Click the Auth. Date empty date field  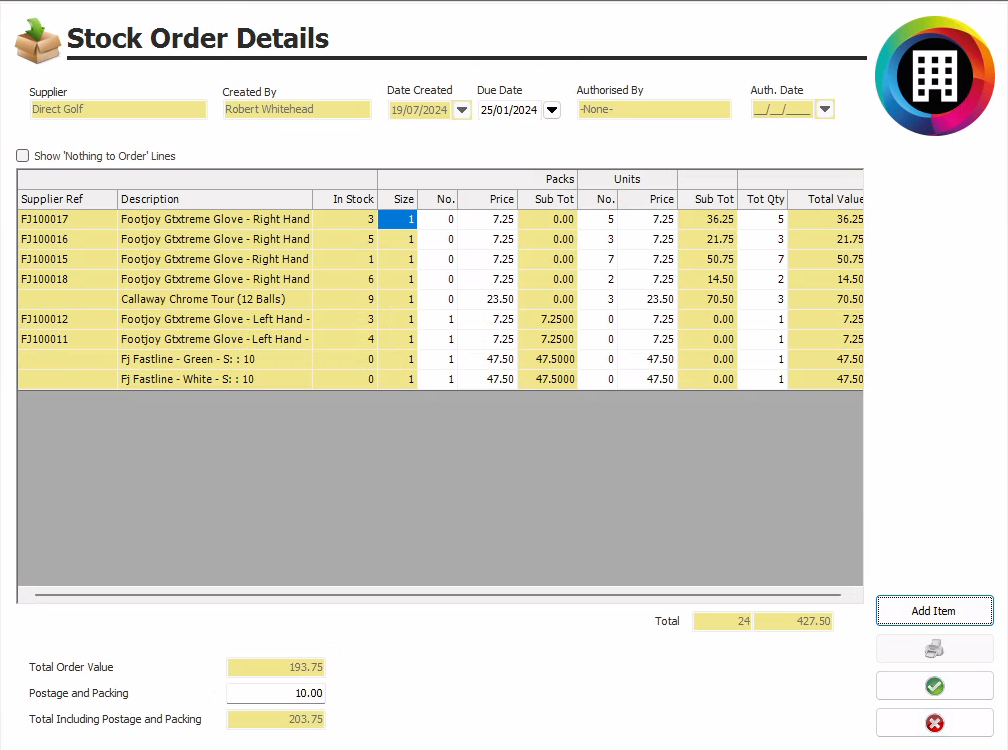point(782,109)
